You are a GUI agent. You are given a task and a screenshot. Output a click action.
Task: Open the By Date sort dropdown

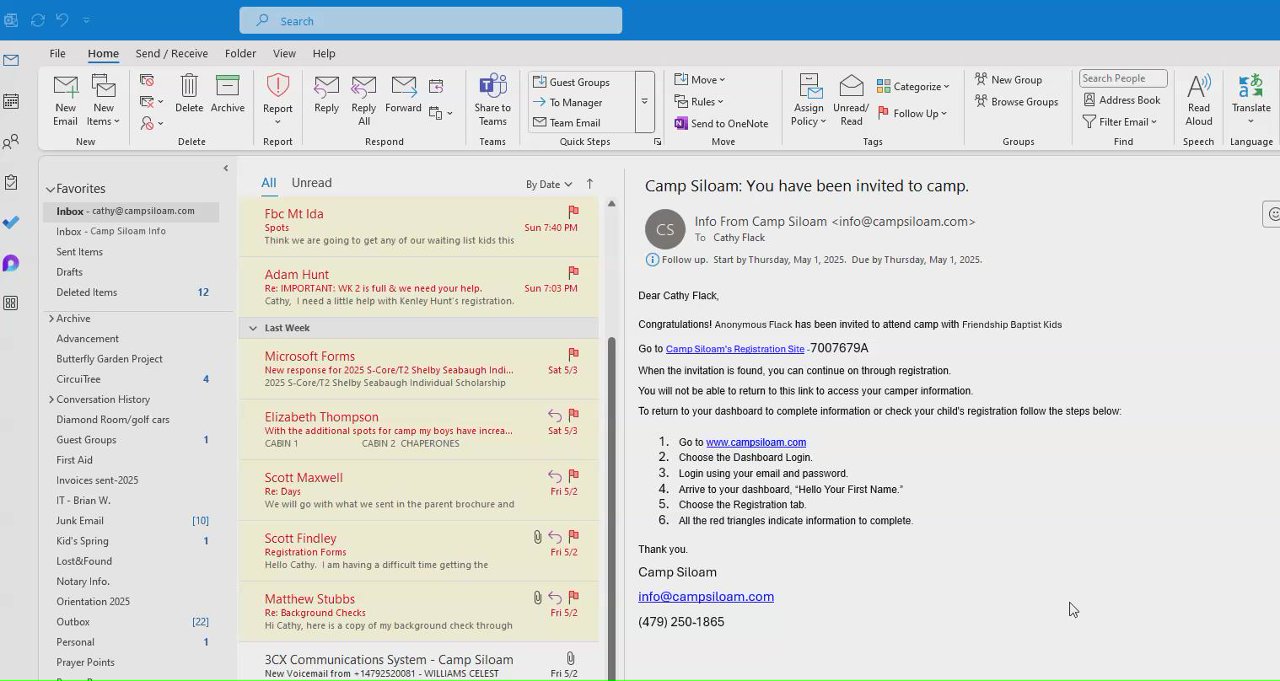549,184
